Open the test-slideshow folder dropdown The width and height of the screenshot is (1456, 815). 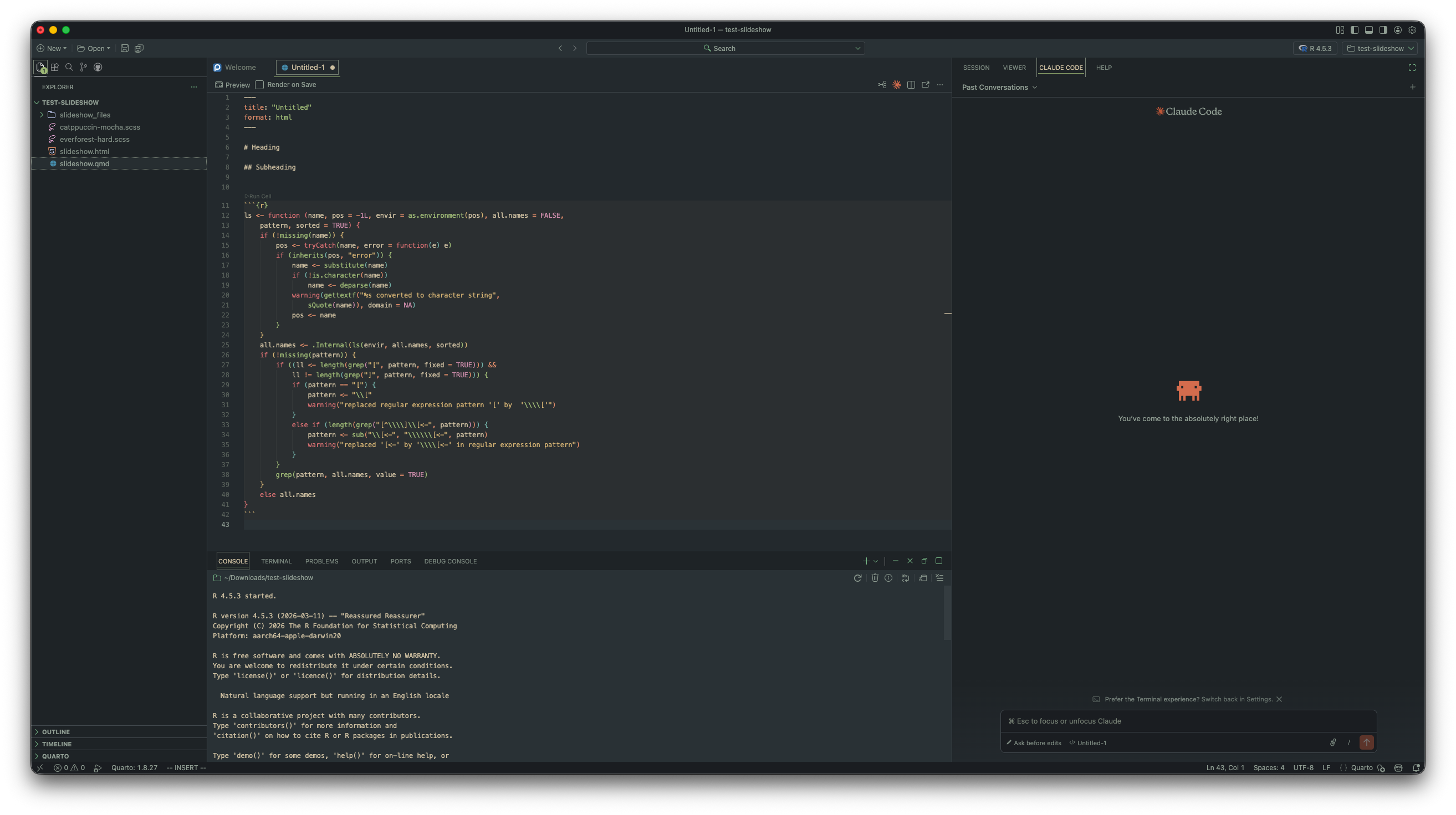tap(1380, 48)
